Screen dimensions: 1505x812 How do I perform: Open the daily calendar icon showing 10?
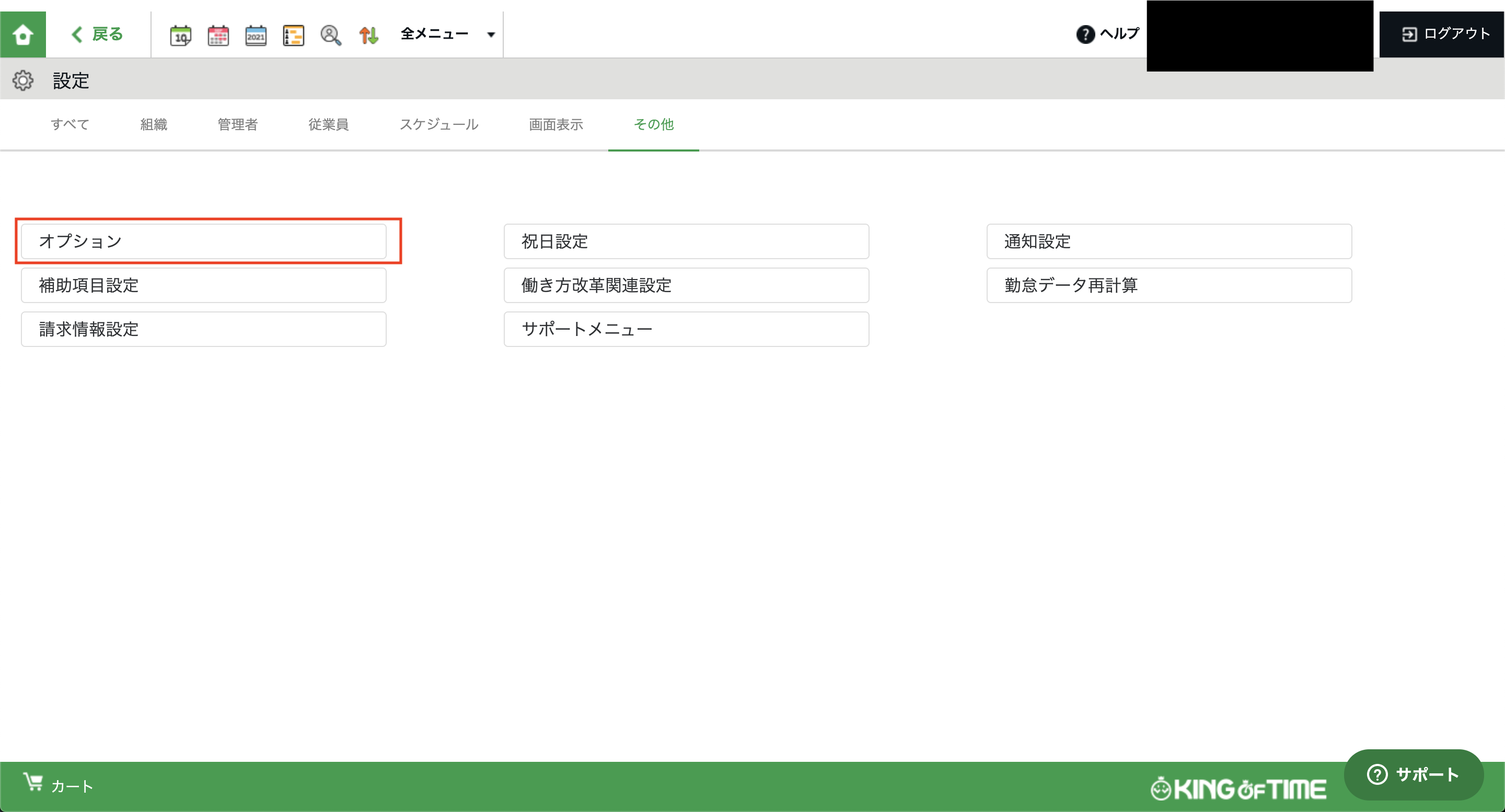point(180,35)
